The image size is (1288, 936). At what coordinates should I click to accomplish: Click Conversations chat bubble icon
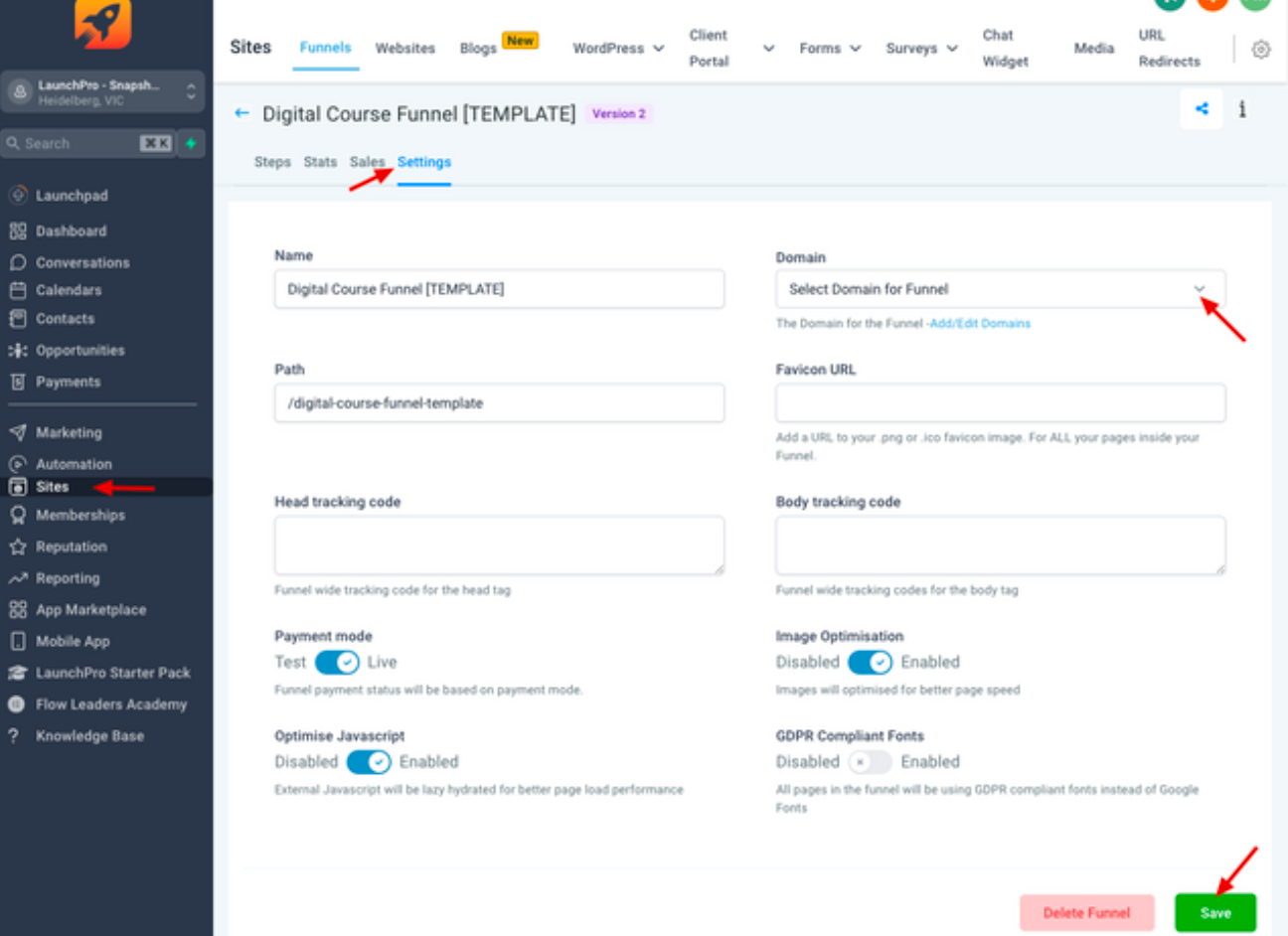(x=17, y=262)
